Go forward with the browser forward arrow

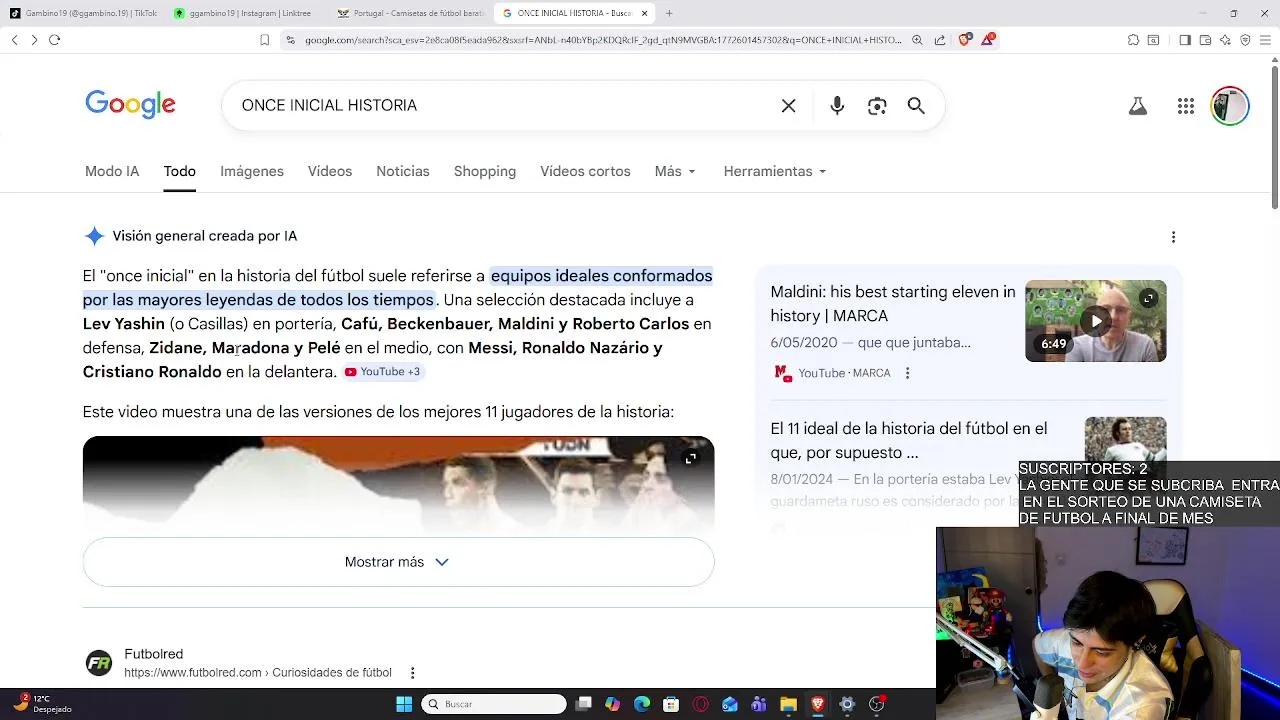coord(34,40)
